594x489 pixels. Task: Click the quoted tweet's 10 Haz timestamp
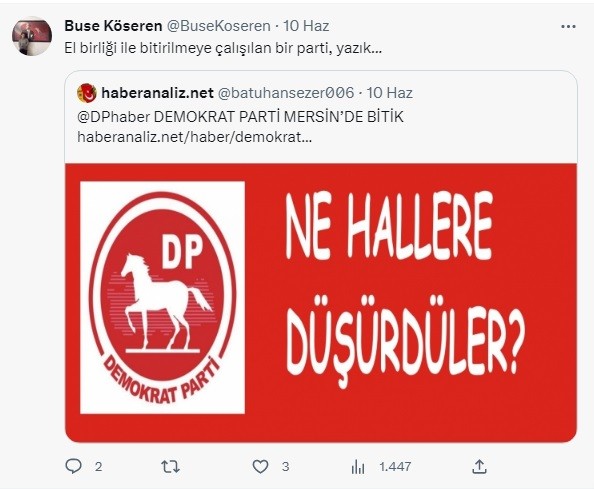(390, 93)
